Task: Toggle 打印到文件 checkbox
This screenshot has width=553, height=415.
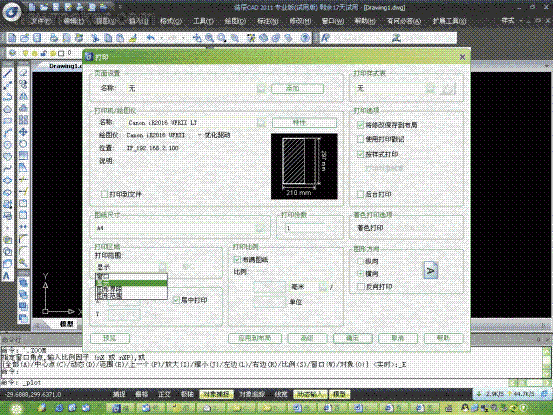Action: [x=104, y=194]
